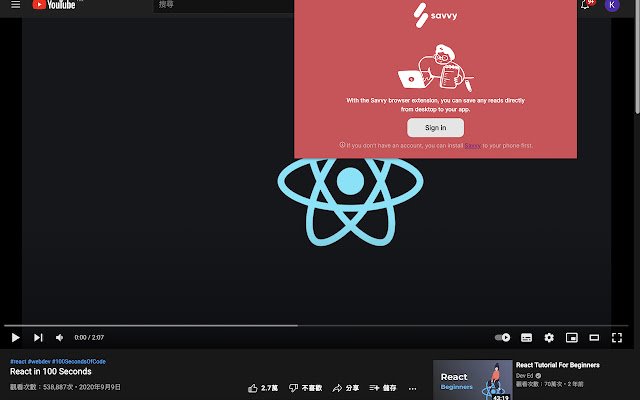
Task: Share the video
Action: (346, 388)
